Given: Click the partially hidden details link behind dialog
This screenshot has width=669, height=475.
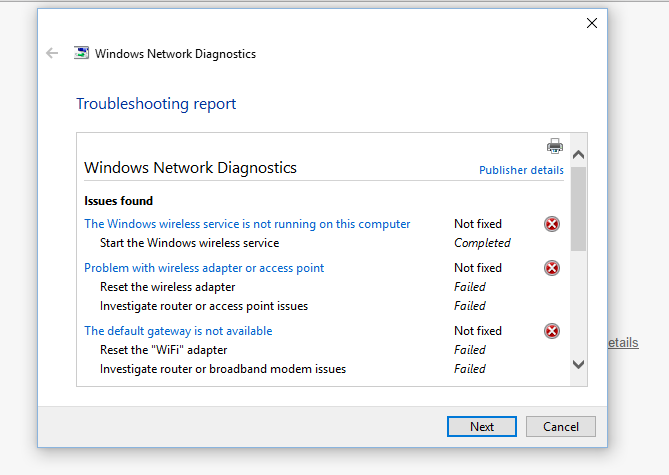Looking at the screenshot, I should pyautogui.click(x=623, y=343).
